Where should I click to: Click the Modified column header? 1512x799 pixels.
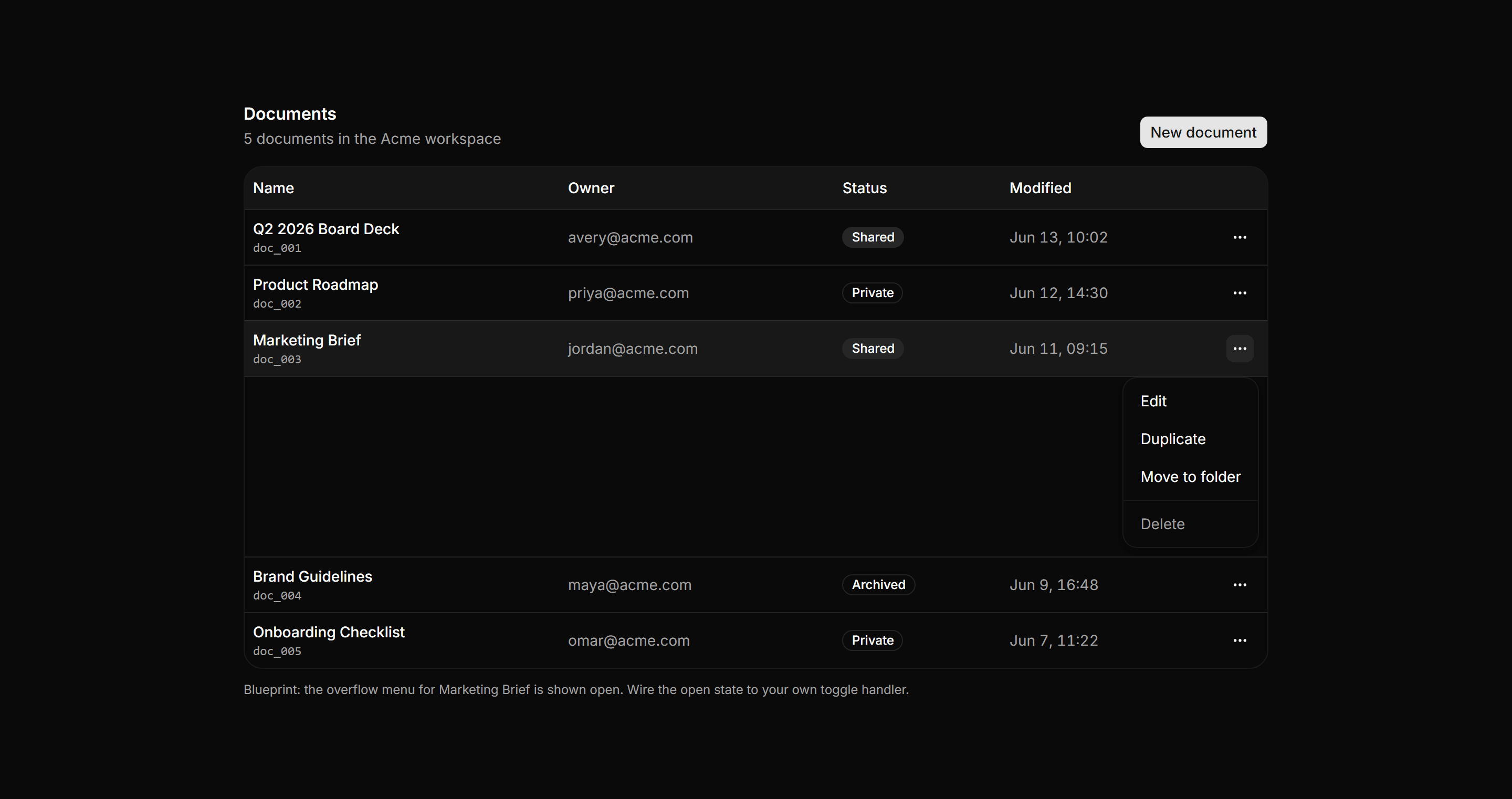click(1040, 188)
